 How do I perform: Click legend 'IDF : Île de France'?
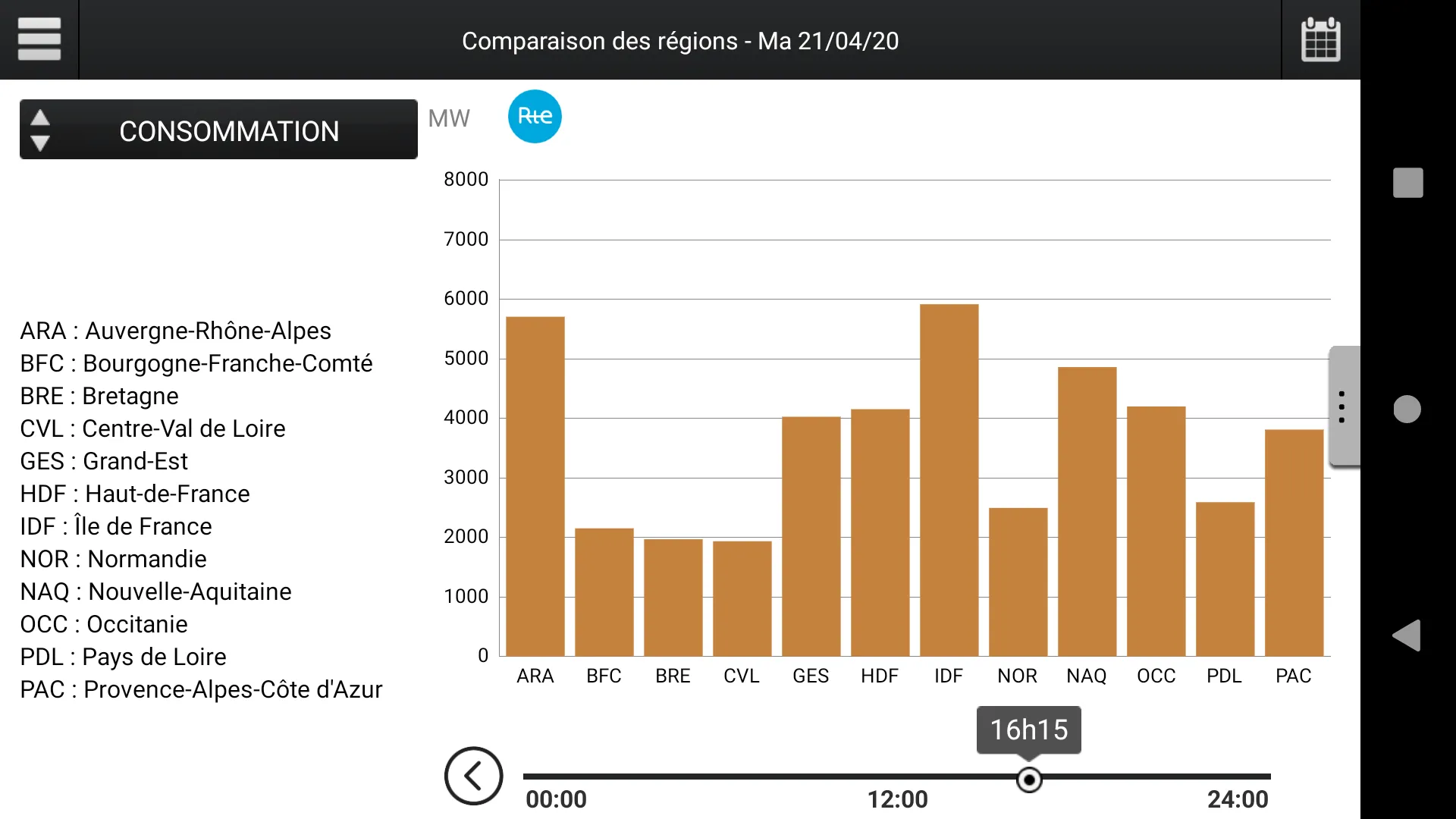point(116,527)
